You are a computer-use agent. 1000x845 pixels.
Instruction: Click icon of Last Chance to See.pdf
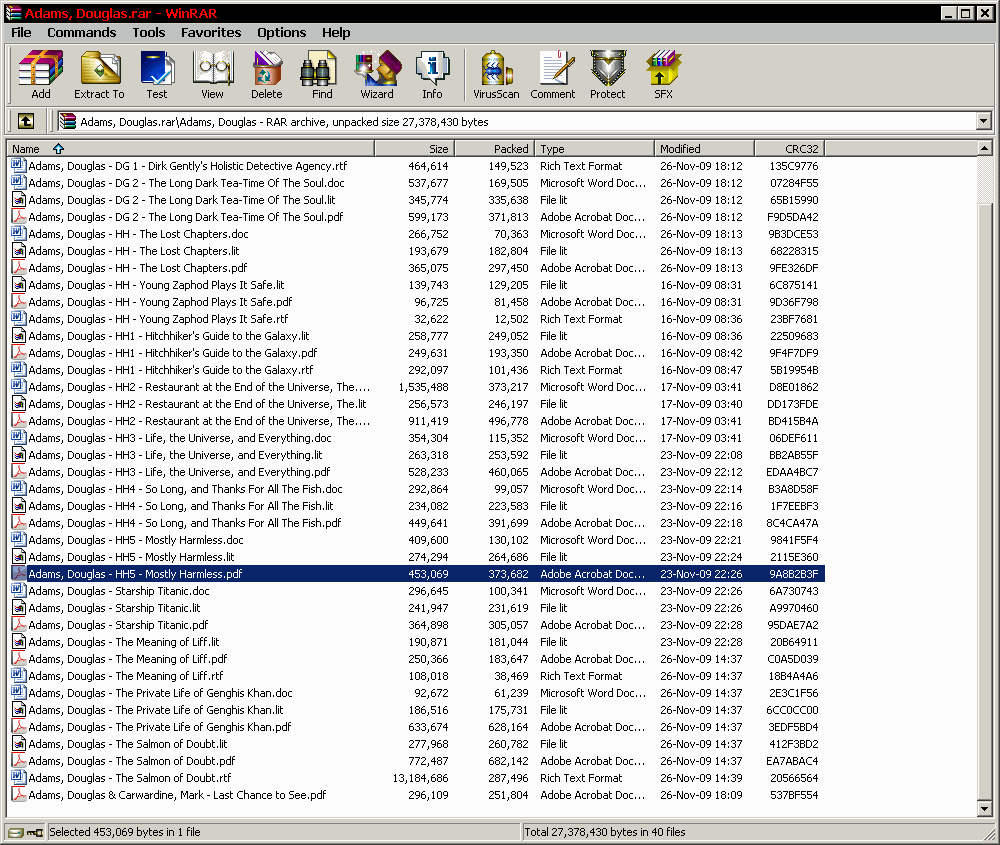coord(19,795)
